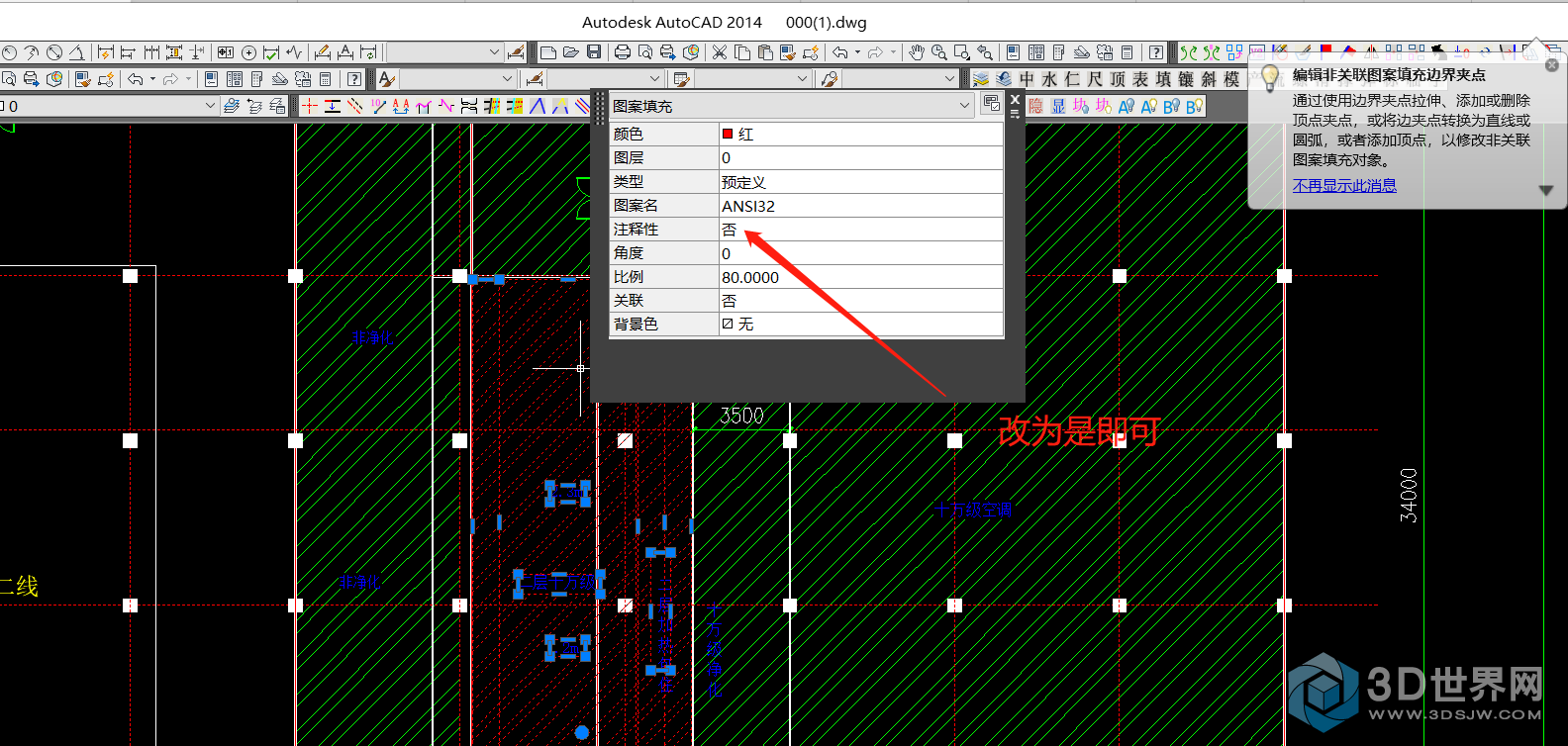Screen dimensions: 1568x746
Task: Select the 34000 vertical dimension text
Action: point(1409,495)
